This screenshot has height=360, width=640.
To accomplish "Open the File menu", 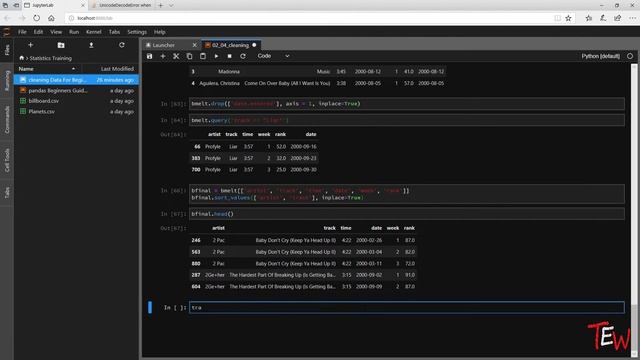I will point(22,32).
